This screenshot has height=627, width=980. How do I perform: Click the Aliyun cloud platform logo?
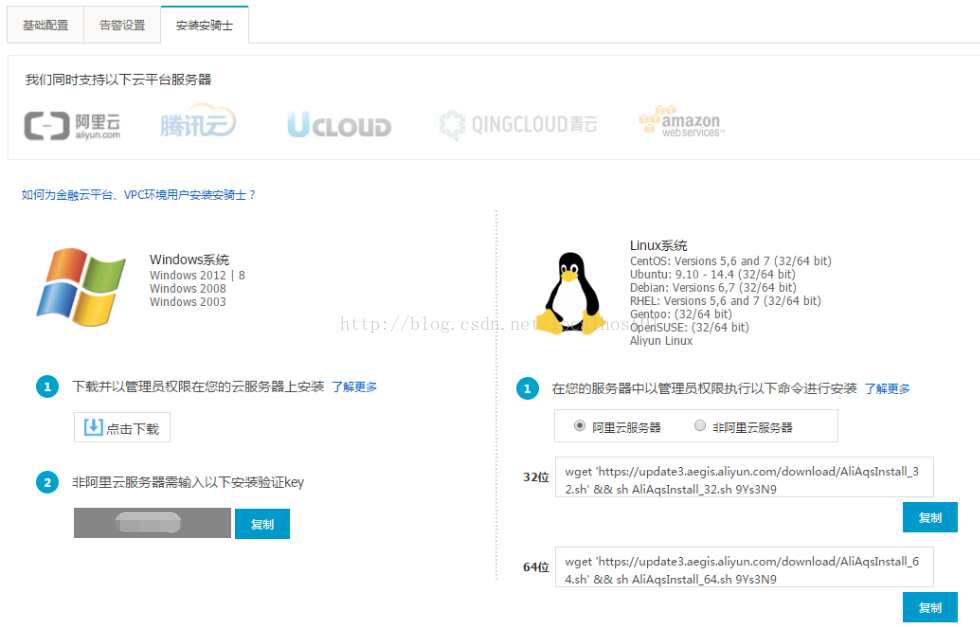pos(72,125)
